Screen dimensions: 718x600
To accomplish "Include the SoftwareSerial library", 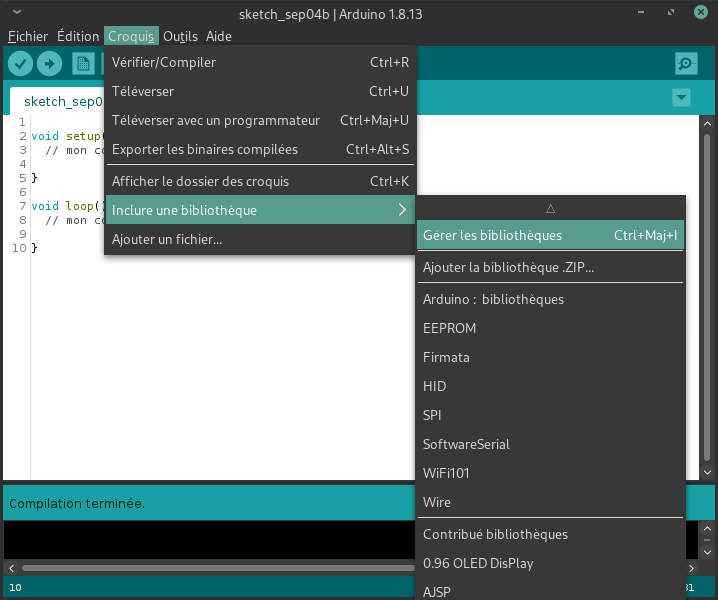I will click(x=550, y=444).
